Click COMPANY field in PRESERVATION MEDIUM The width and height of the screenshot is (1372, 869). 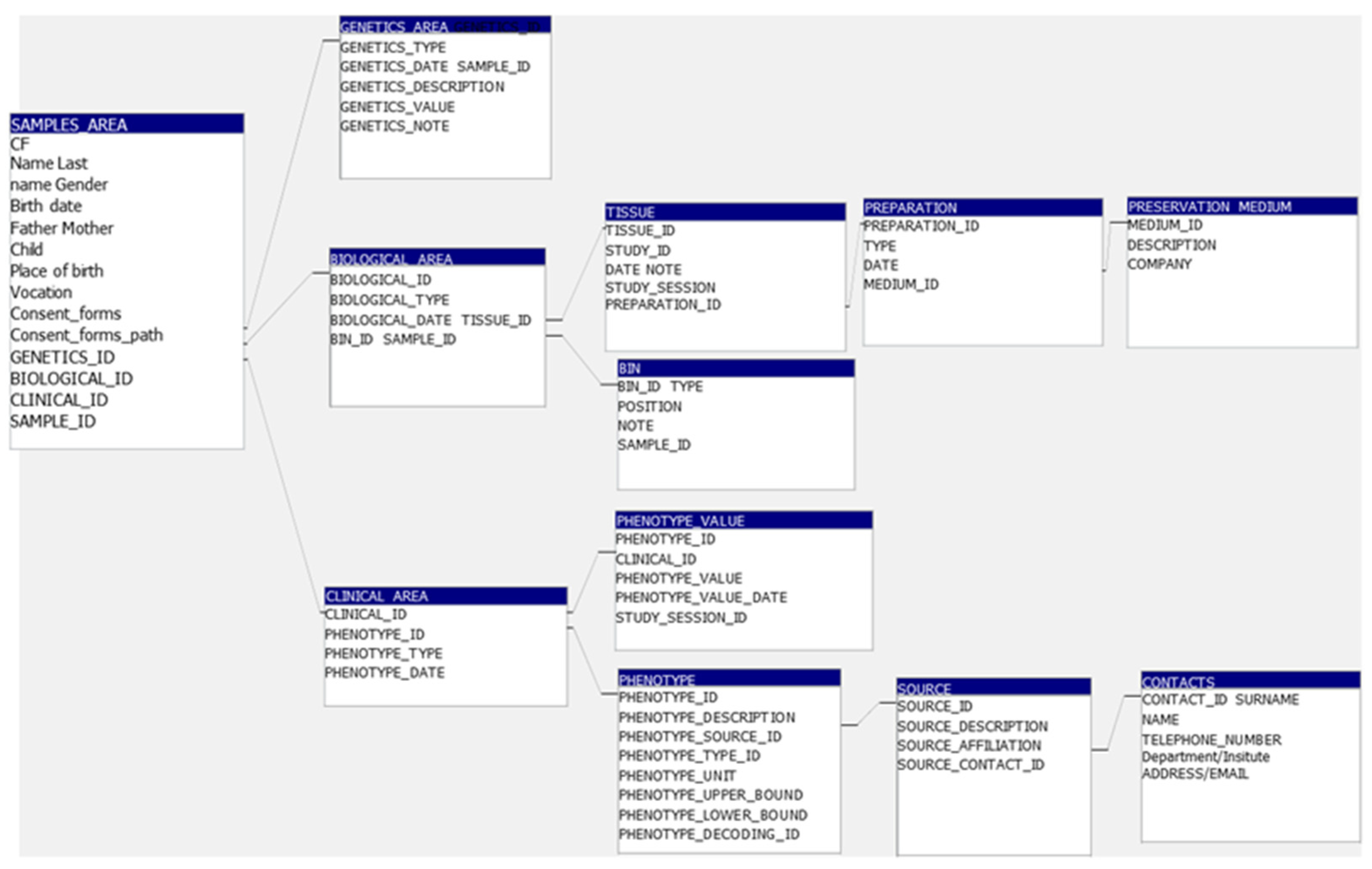1159,264
